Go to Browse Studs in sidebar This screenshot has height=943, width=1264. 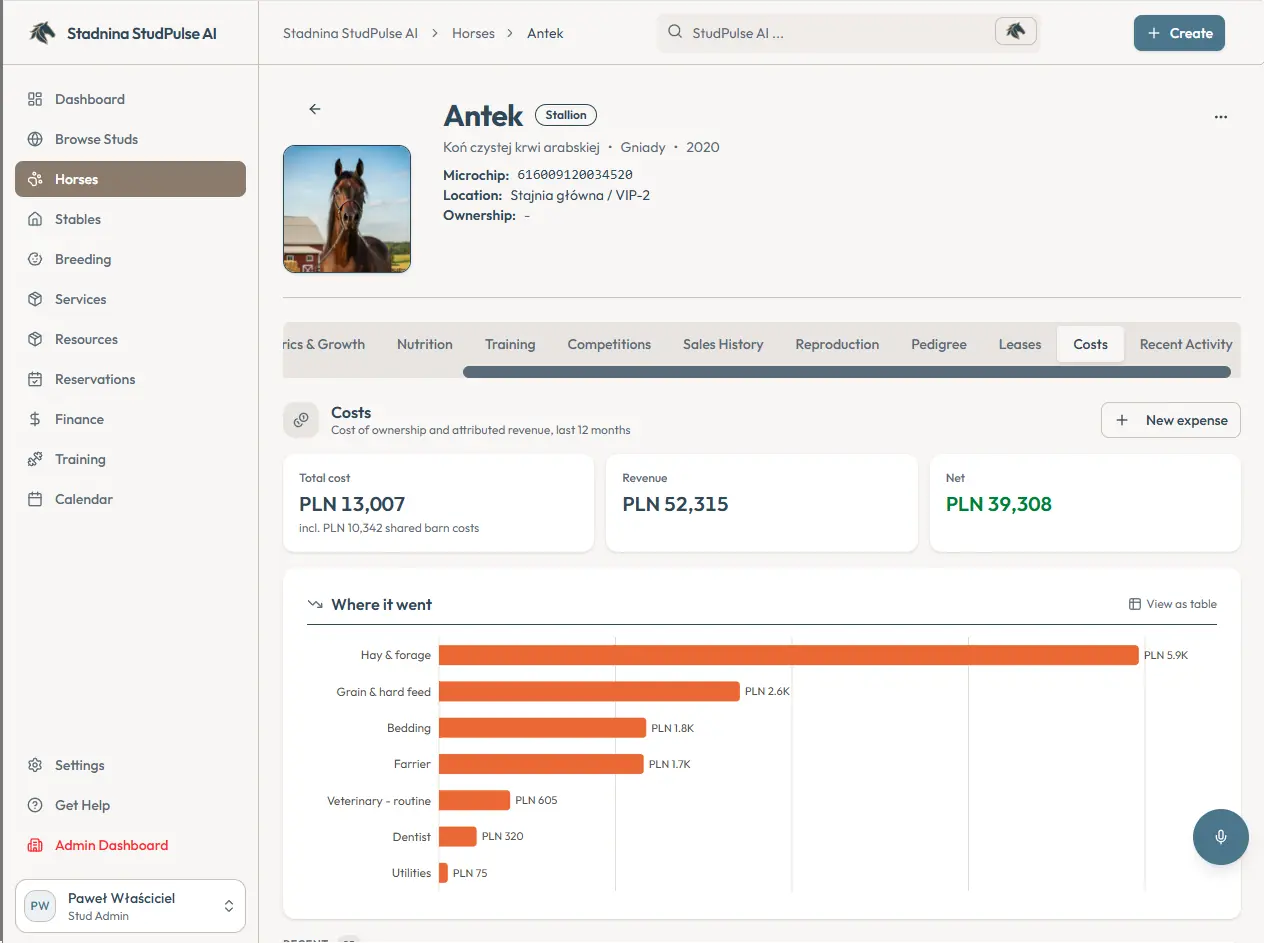click(x=130, y=139)
